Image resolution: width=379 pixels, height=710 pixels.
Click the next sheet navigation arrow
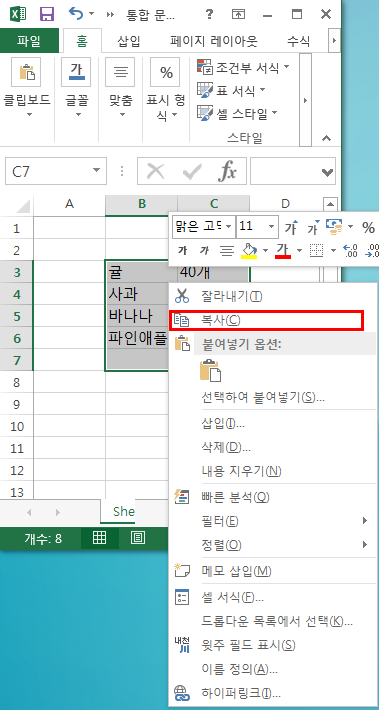(58, 513)
